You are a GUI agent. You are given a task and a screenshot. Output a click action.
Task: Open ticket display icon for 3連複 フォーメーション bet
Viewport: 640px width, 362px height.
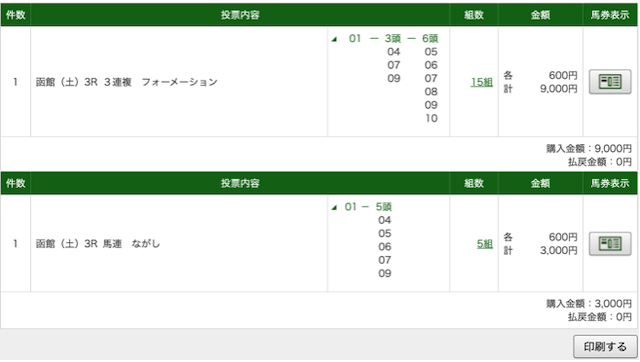(610, 82)
